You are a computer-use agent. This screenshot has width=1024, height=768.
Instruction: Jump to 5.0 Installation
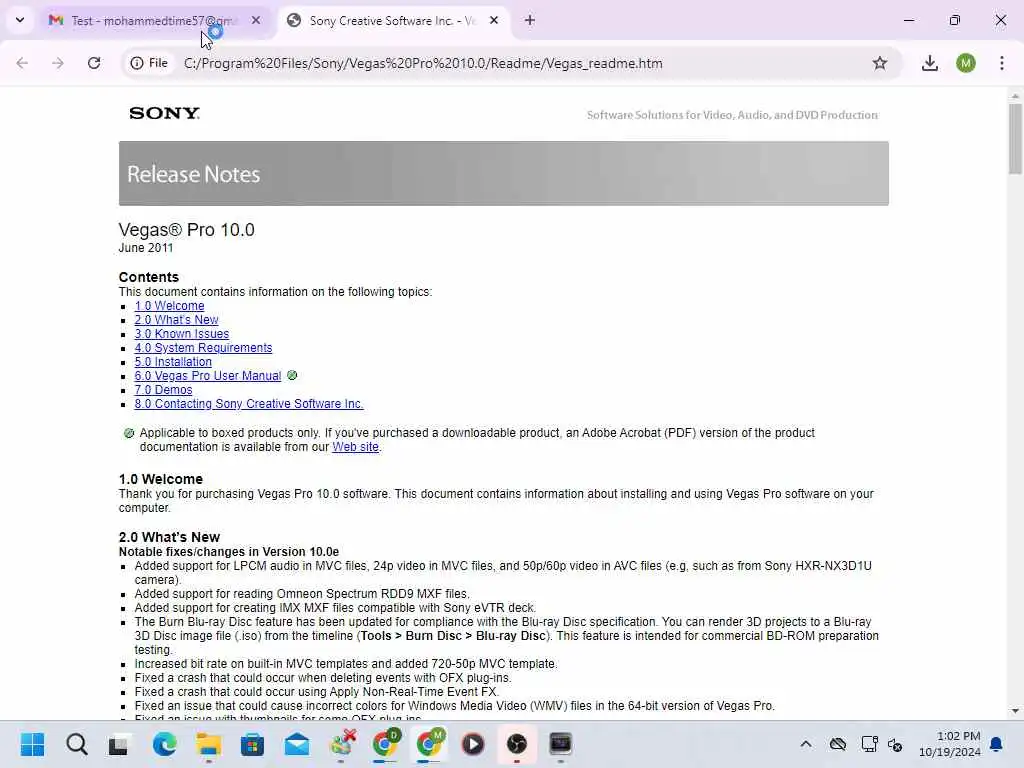pos(173,362)
